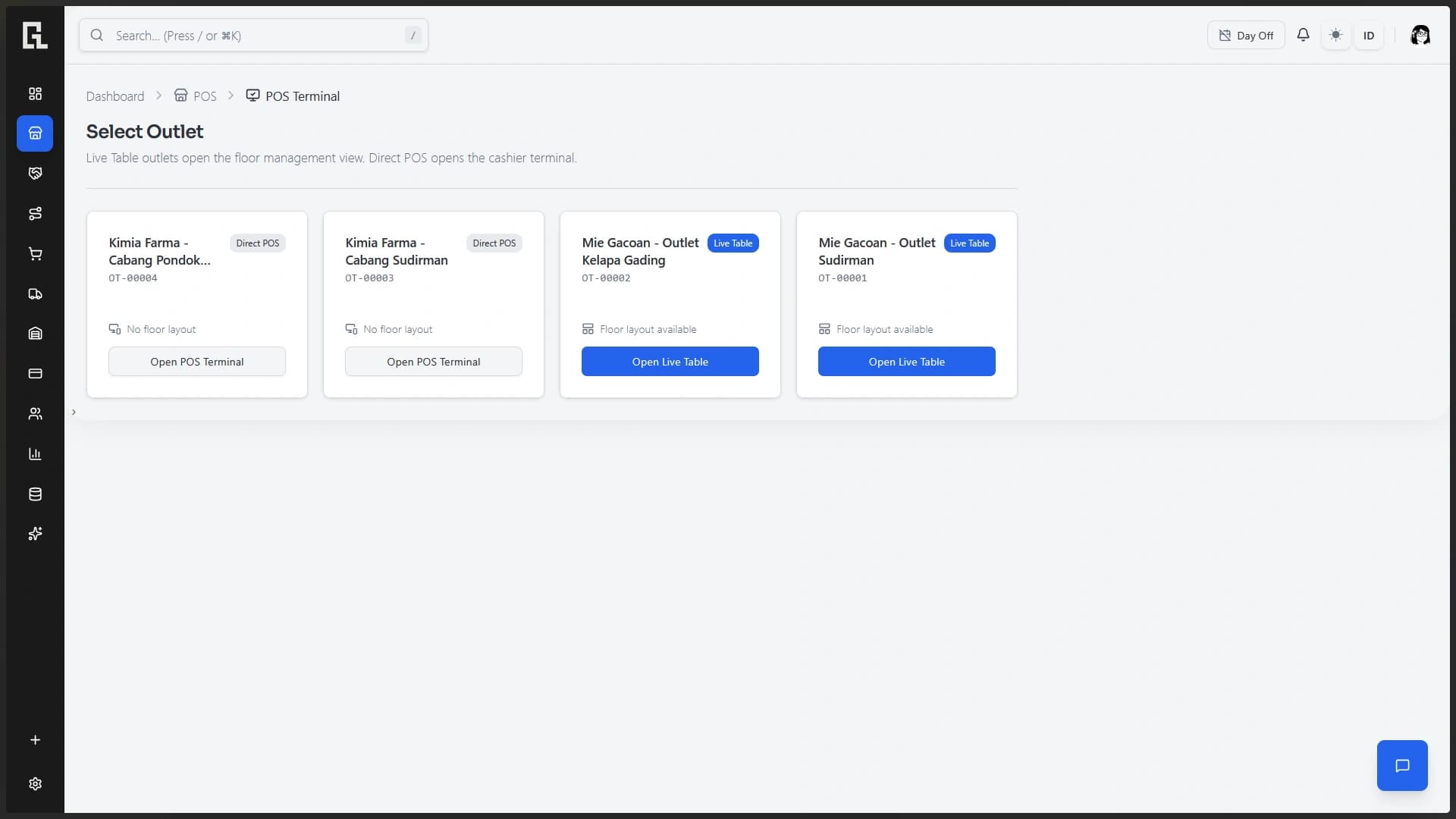Click 'Floor layout available' on Kelapa Gading card
The image size is (1456, 819).
click(639, 329)
